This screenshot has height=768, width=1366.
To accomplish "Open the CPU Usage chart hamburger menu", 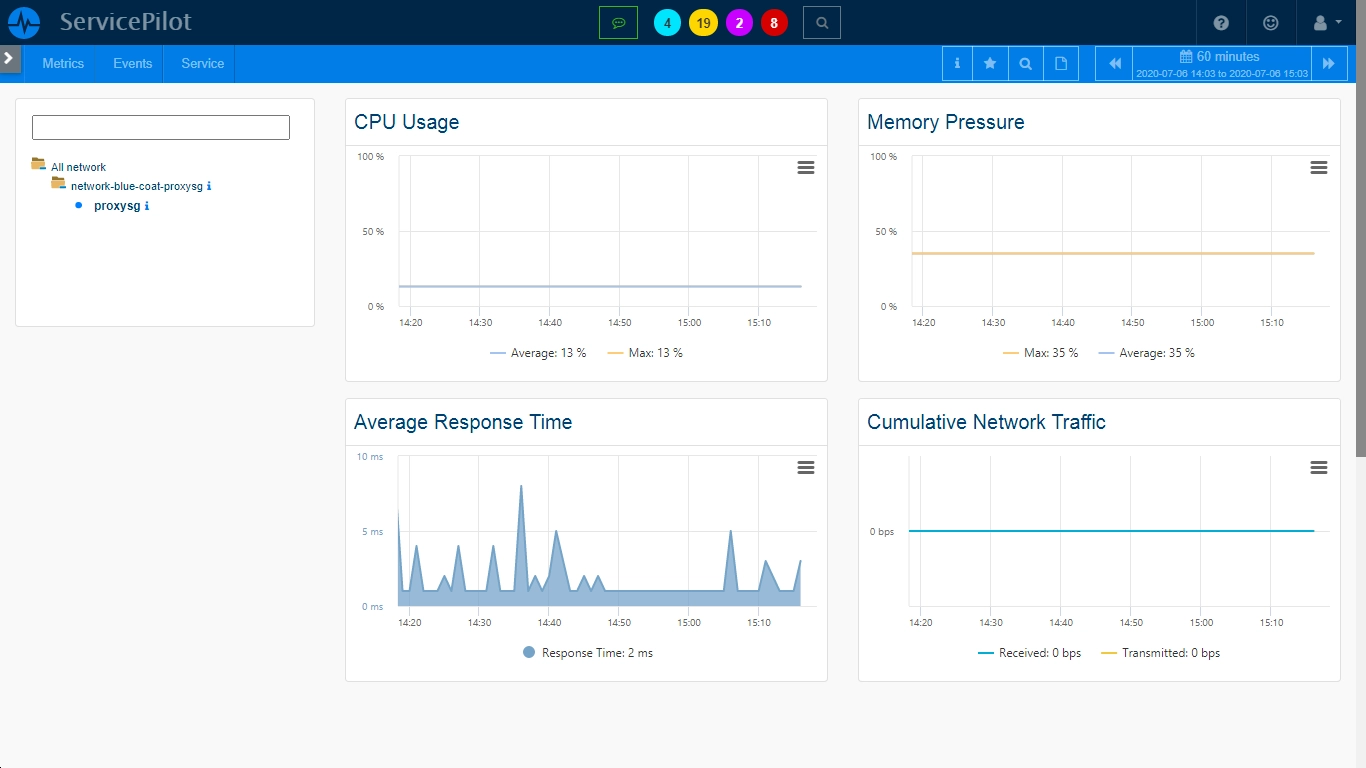I will point(806,168).
